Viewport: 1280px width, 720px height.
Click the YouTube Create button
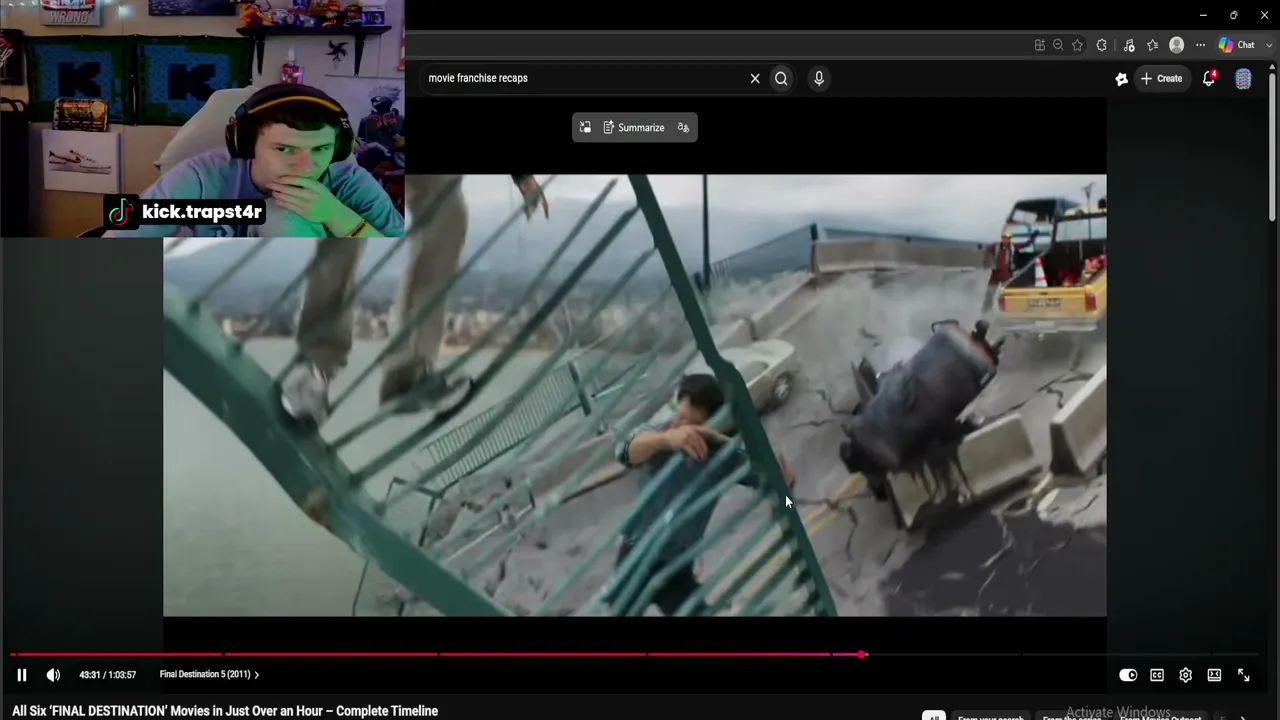pos(1161,78)
